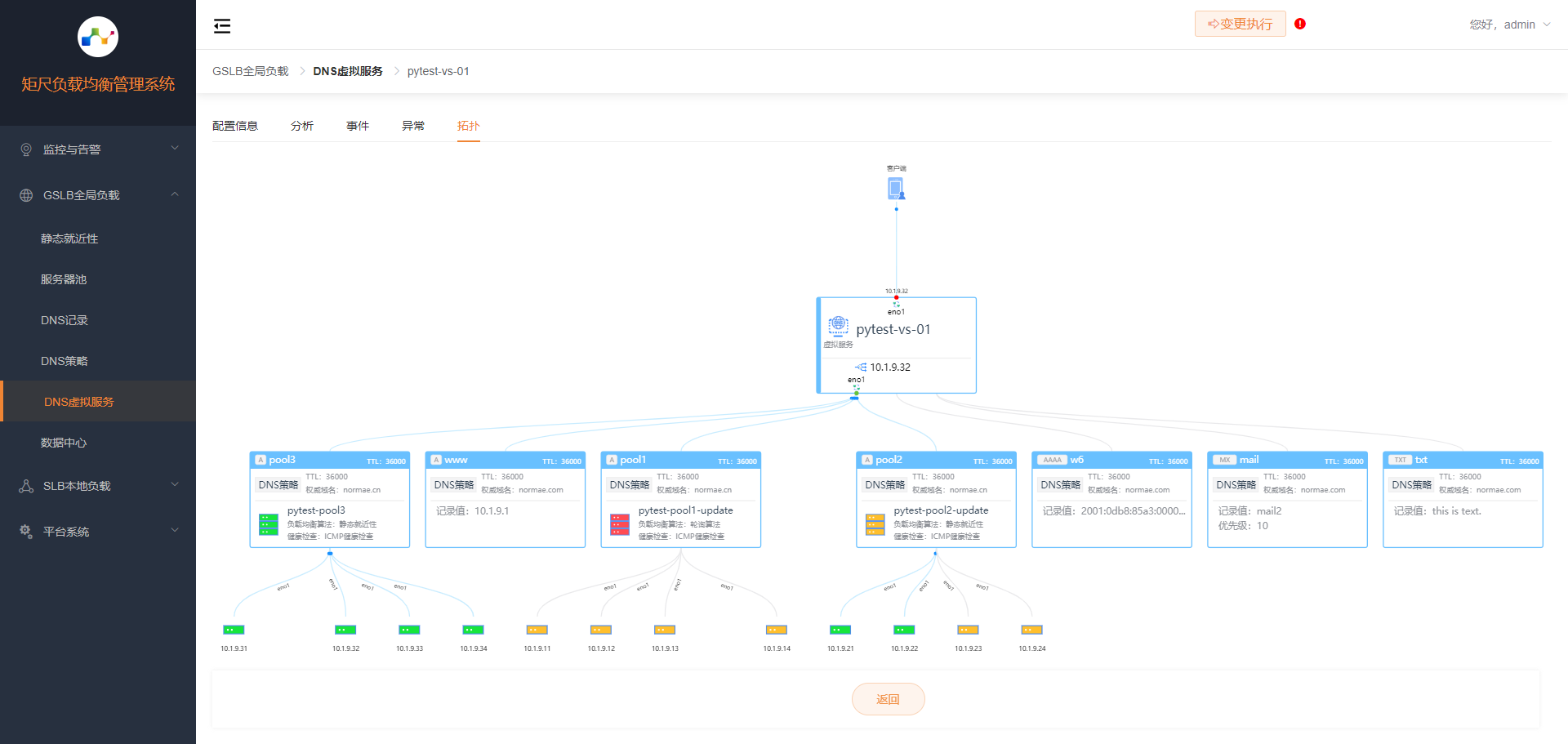This screenshot has height=744, width=1568.
Task: Switch to the 分析 tab
Action: pyautogui.click(x=302, y=126)
